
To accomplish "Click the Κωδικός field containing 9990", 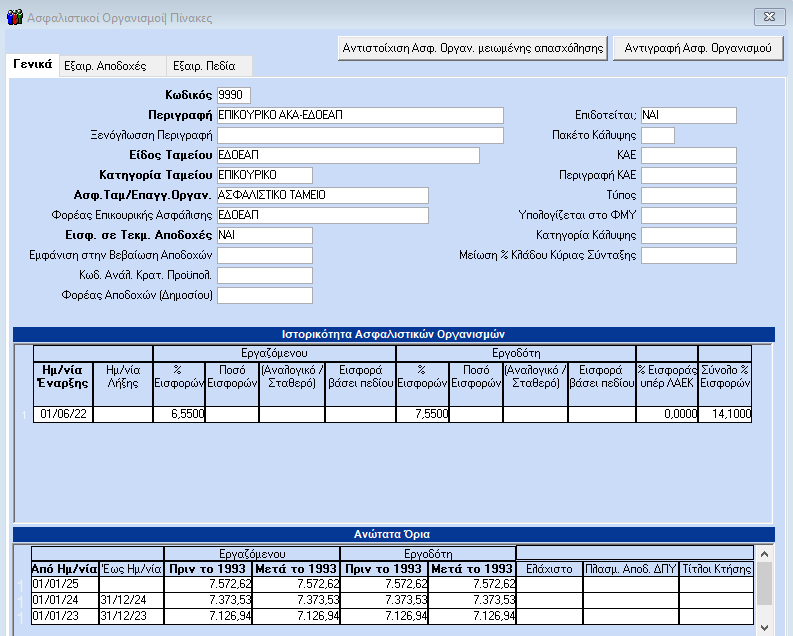I will tap(234, 95).
